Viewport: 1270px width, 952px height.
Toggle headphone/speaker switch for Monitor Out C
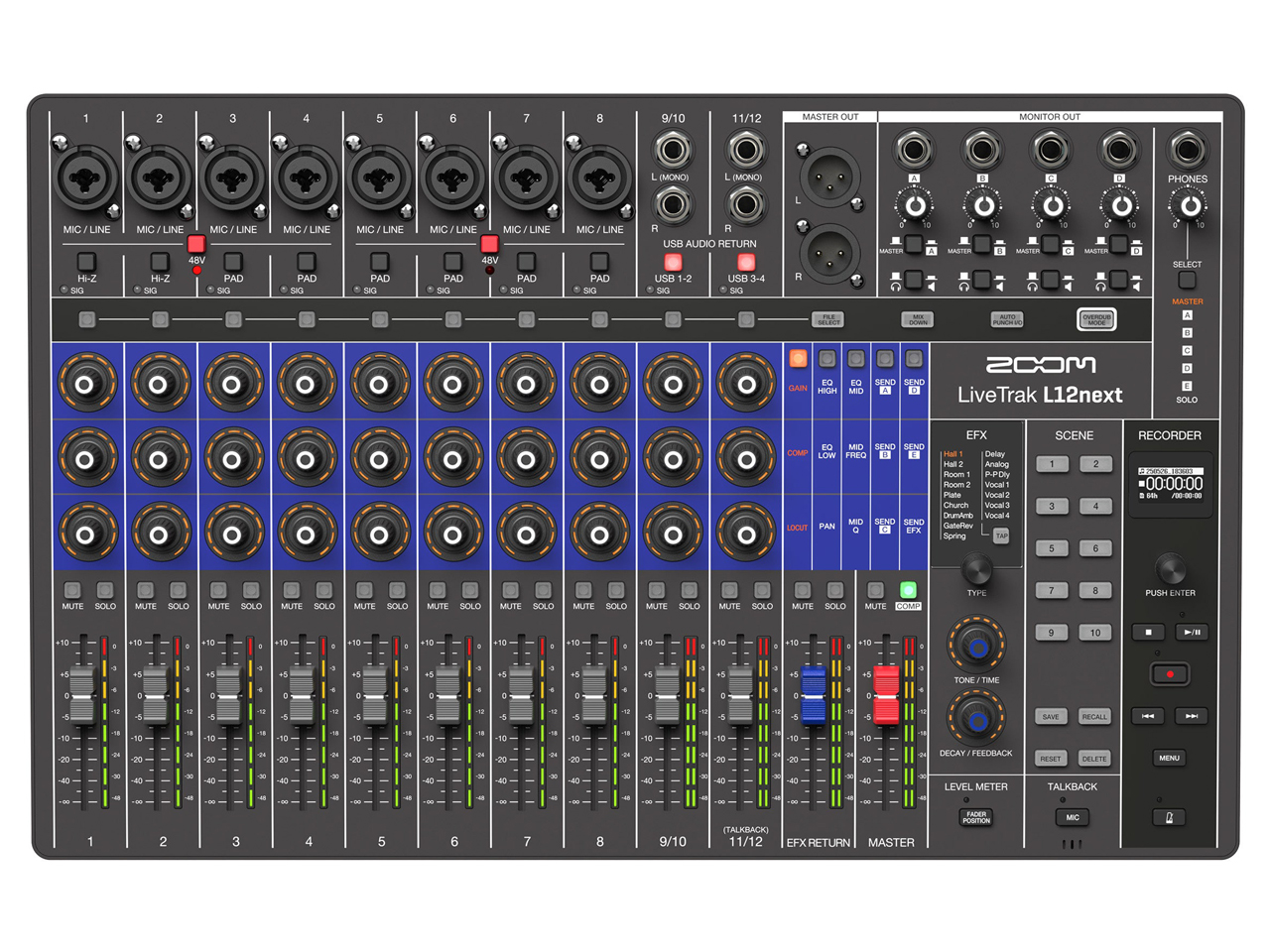point(1051,282)
